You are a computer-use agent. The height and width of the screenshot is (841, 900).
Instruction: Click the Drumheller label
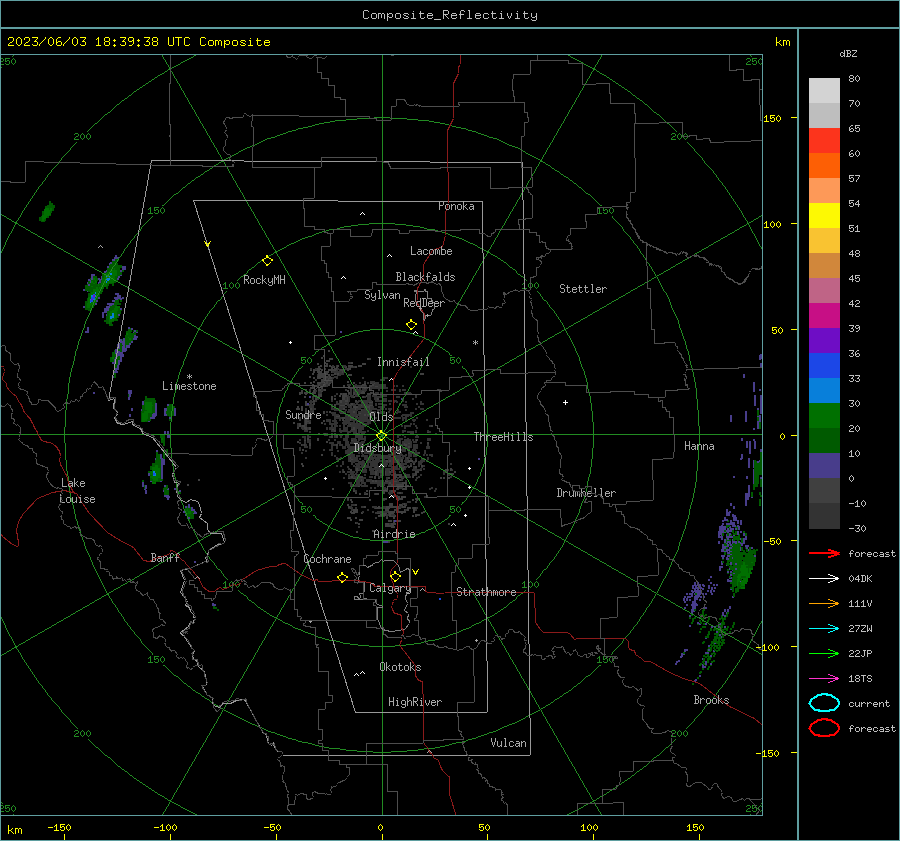point(586,493)
